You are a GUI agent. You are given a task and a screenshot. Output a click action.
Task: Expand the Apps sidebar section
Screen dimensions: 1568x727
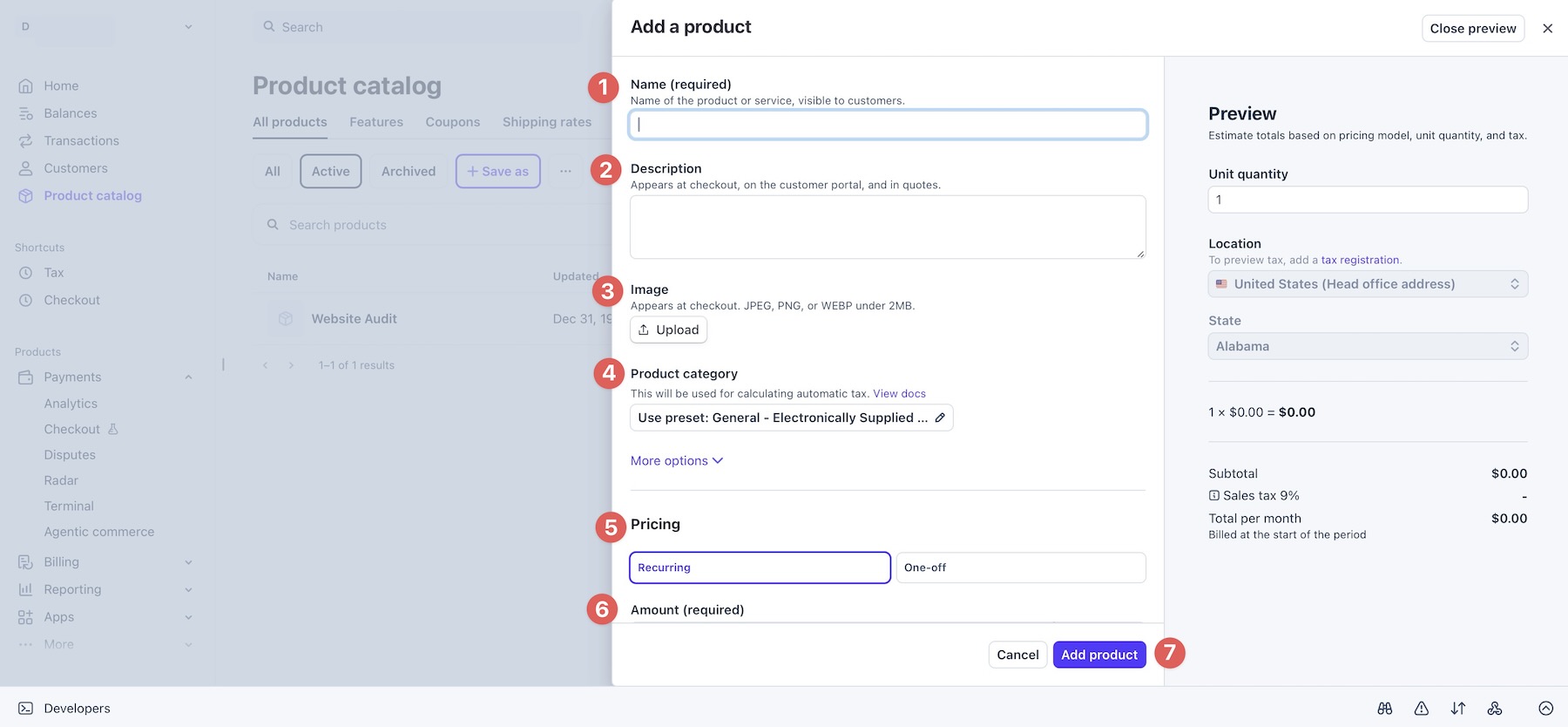(x=188, y=617)
